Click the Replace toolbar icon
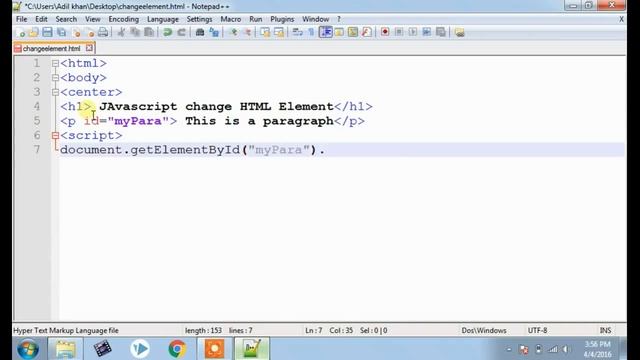 point(214,32)
